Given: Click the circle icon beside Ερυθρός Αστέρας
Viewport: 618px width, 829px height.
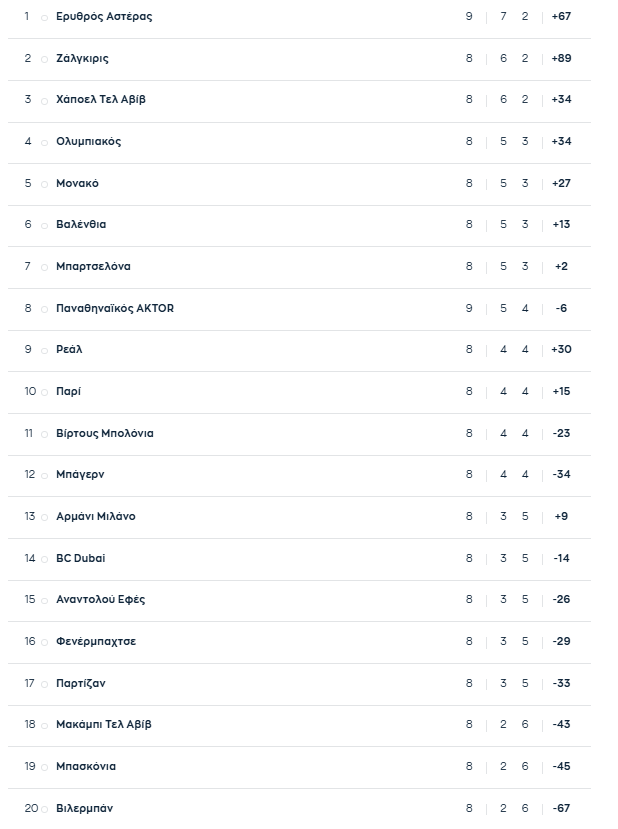Looking at the screenshot, I should [44, 18].
